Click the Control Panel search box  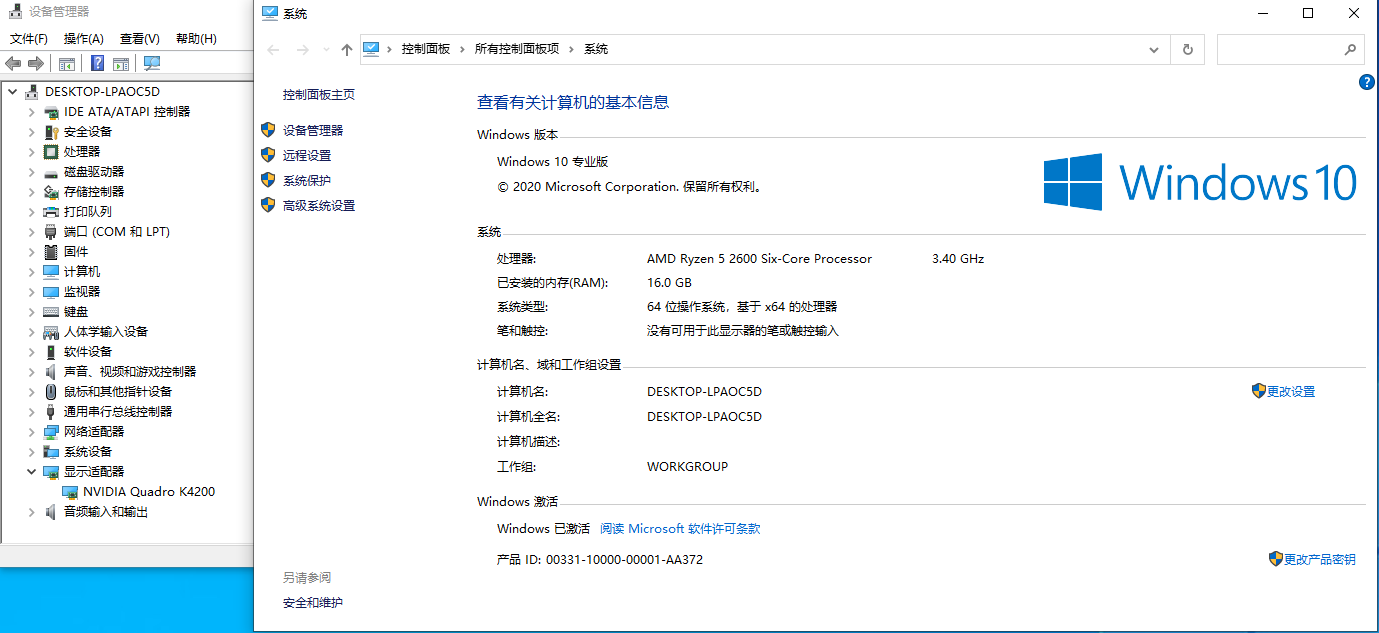tap(1290, 49)
